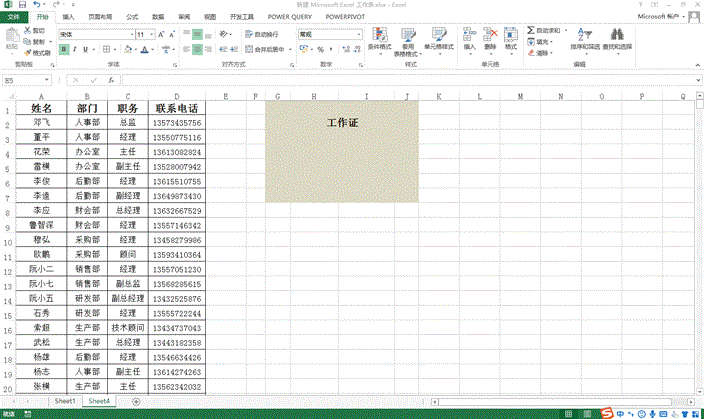The height and width of the screenshot is (419, 704).
Task: Toggle Bold formatting
Action: (64, 49)
